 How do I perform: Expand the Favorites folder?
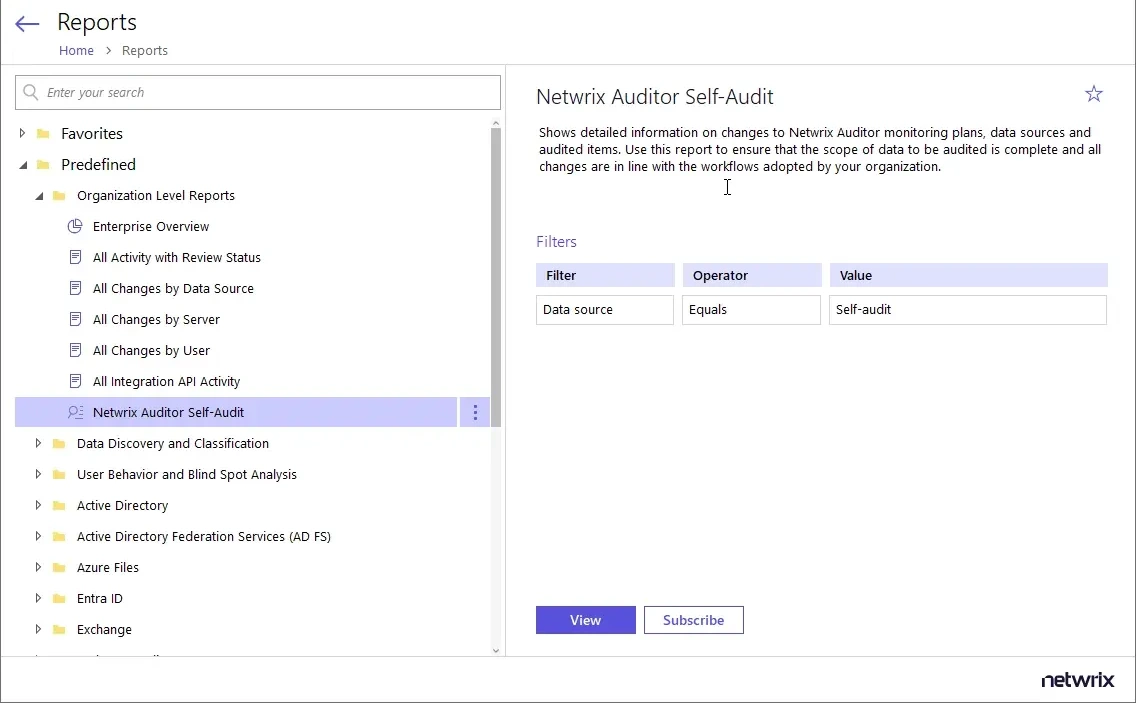[x=23, y=133]
